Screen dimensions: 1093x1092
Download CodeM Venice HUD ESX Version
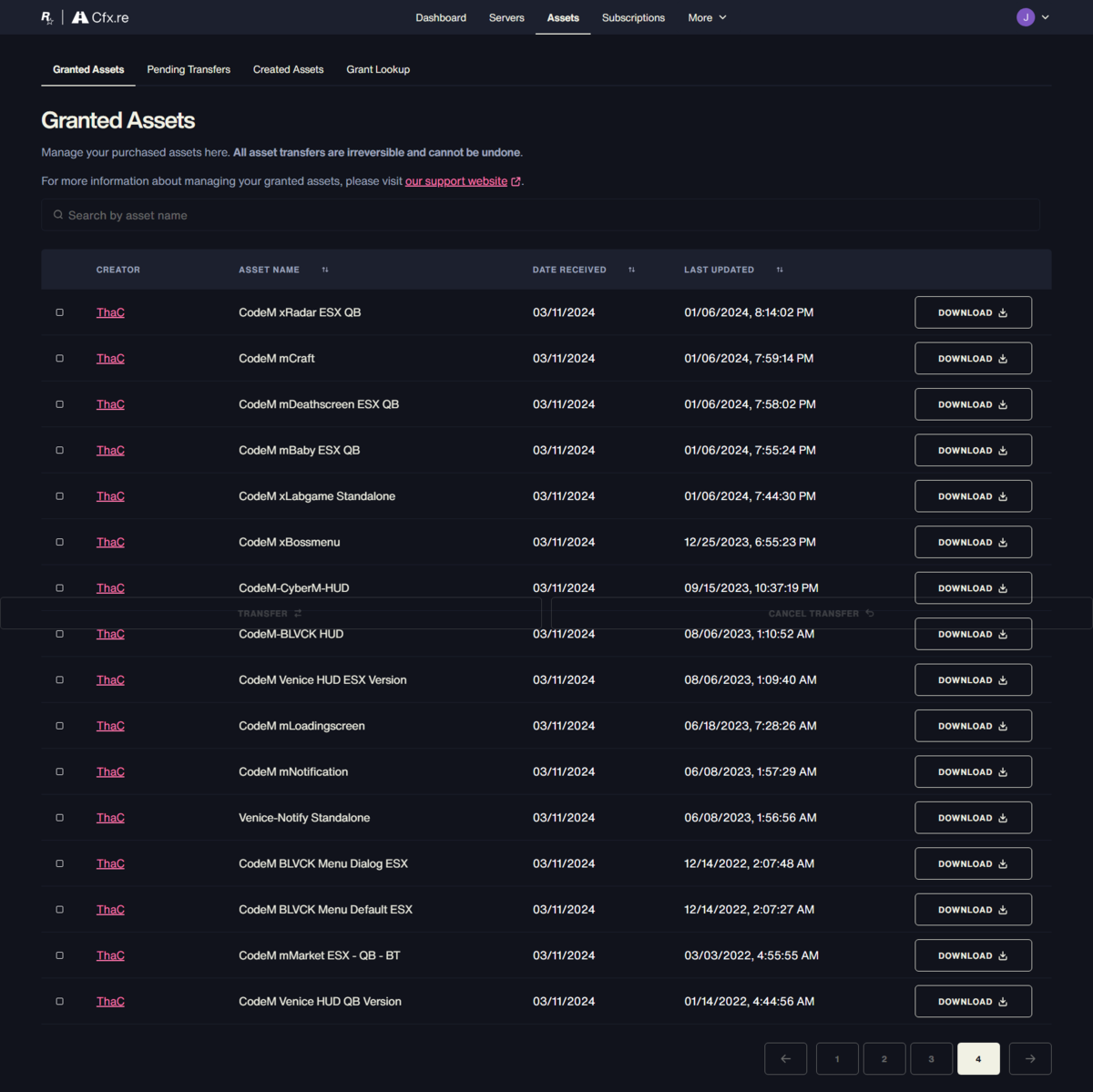point(973,680)
